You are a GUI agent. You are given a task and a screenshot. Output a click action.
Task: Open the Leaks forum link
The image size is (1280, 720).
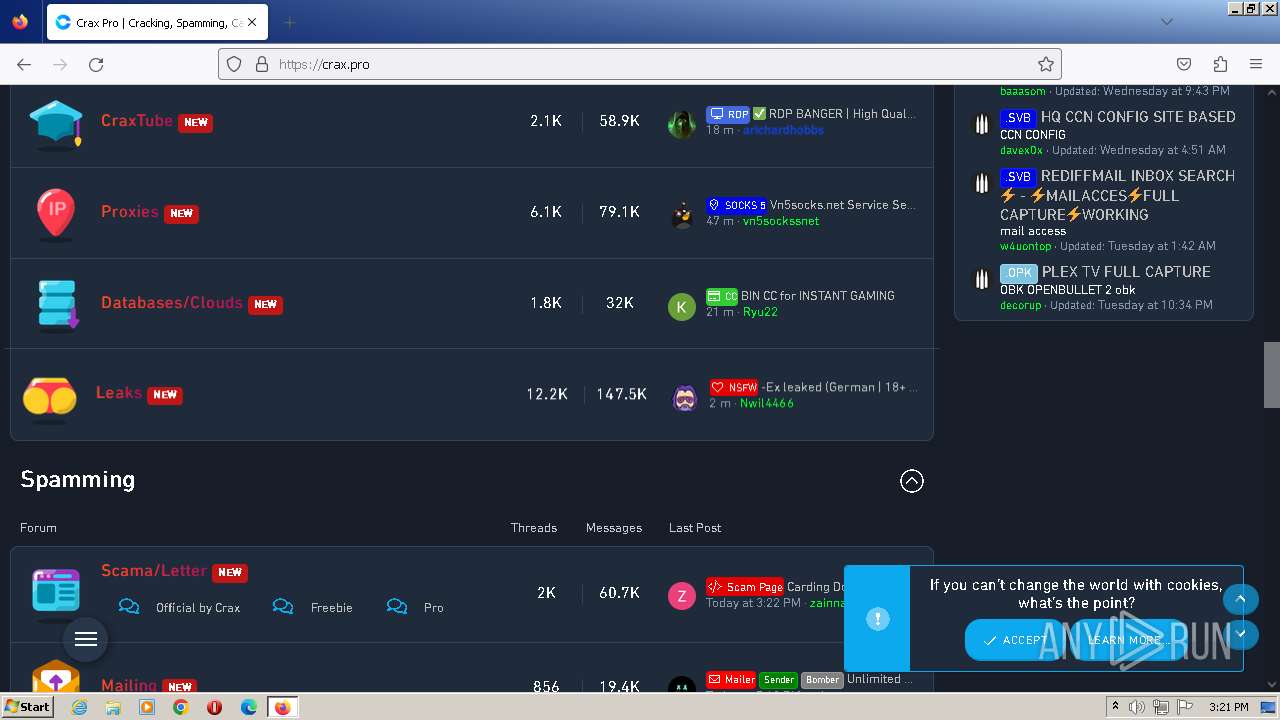[119, 392]
